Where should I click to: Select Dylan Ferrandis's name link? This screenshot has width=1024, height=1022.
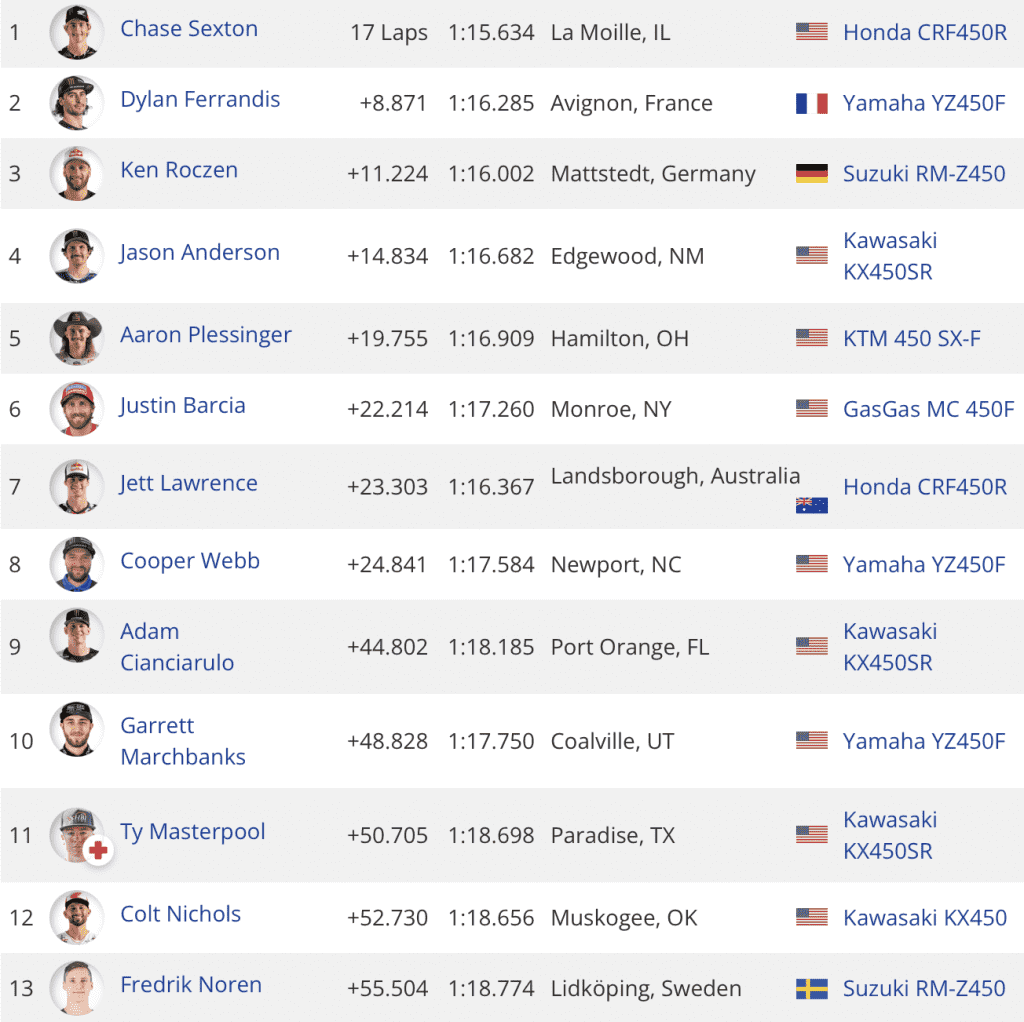tap(201, 99)
